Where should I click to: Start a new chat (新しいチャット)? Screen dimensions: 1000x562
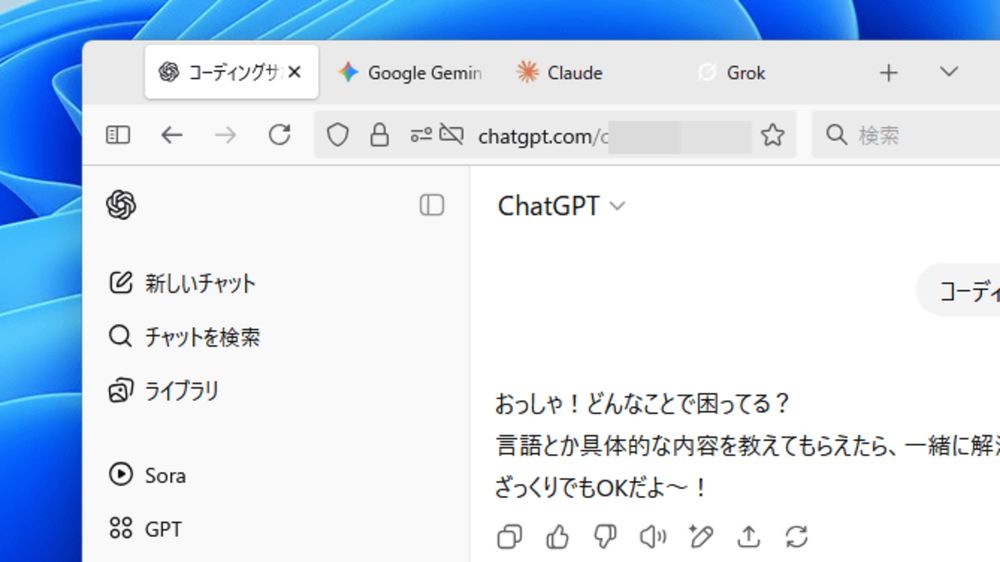(182, 283)
